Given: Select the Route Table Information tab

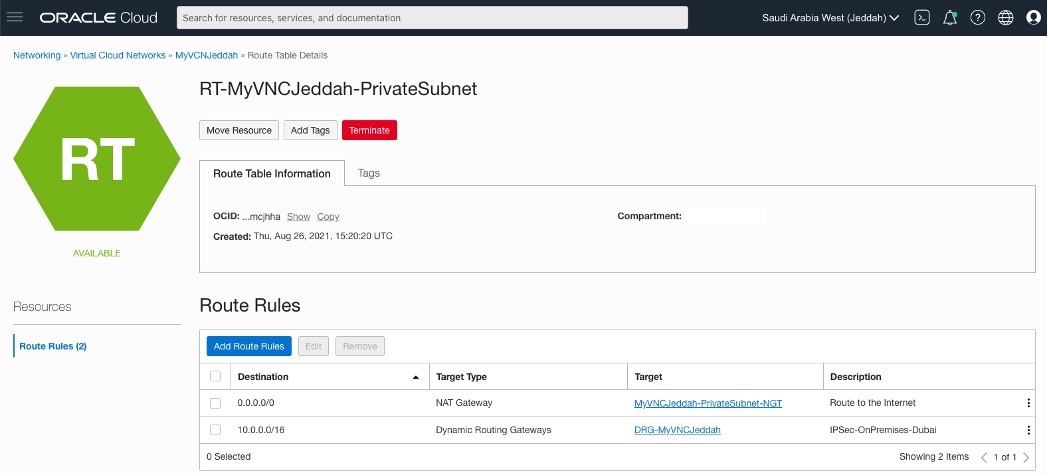Looking at the screenshot, I should coord(272,173).
